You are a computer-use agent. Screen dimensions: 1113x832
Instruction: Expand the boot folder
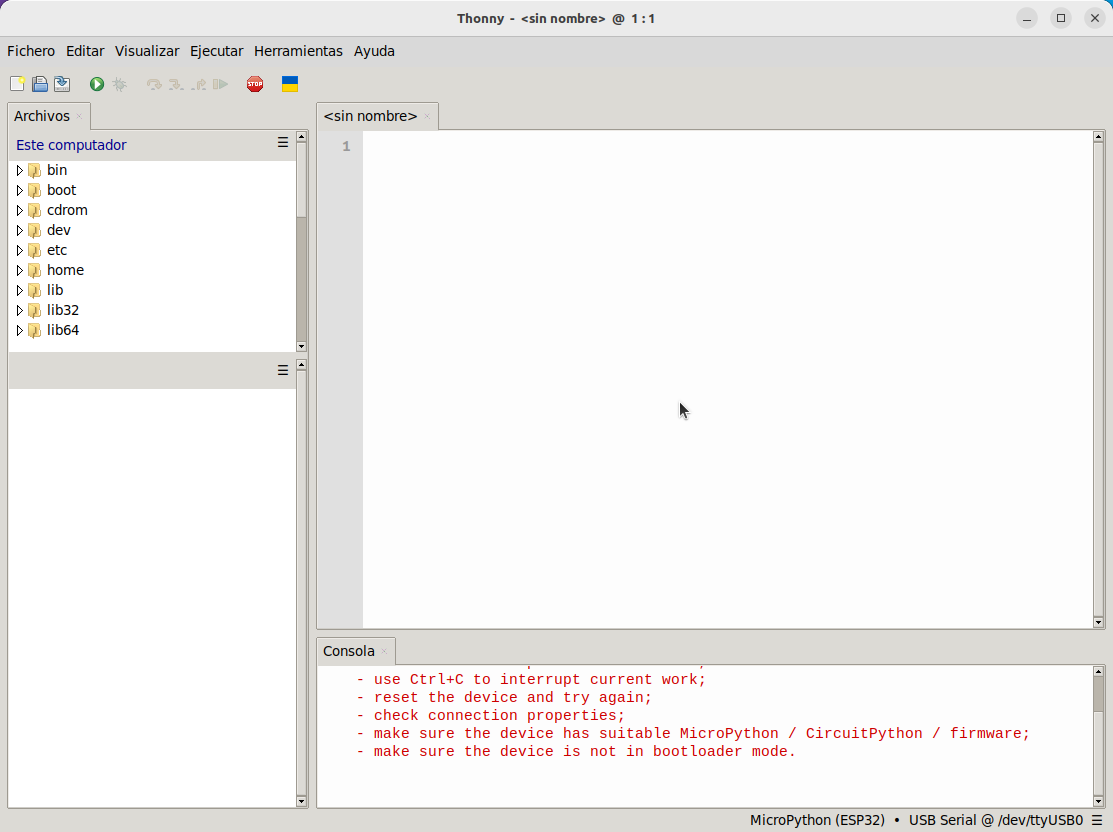tap(20, 190)
